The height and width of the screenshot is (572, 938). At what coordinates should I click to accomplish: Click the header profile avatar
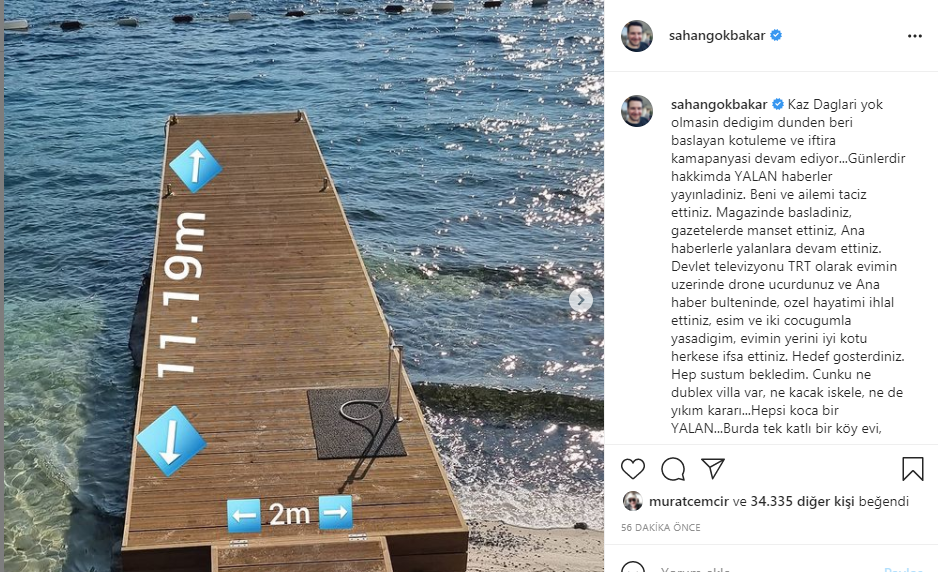[636, 36]
